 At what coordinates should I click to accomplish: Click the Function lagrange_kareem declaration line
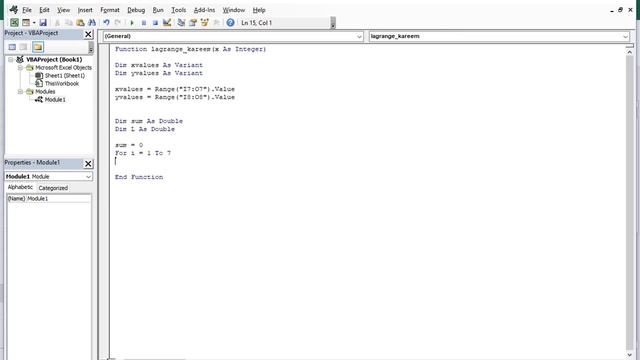point(190,49)
